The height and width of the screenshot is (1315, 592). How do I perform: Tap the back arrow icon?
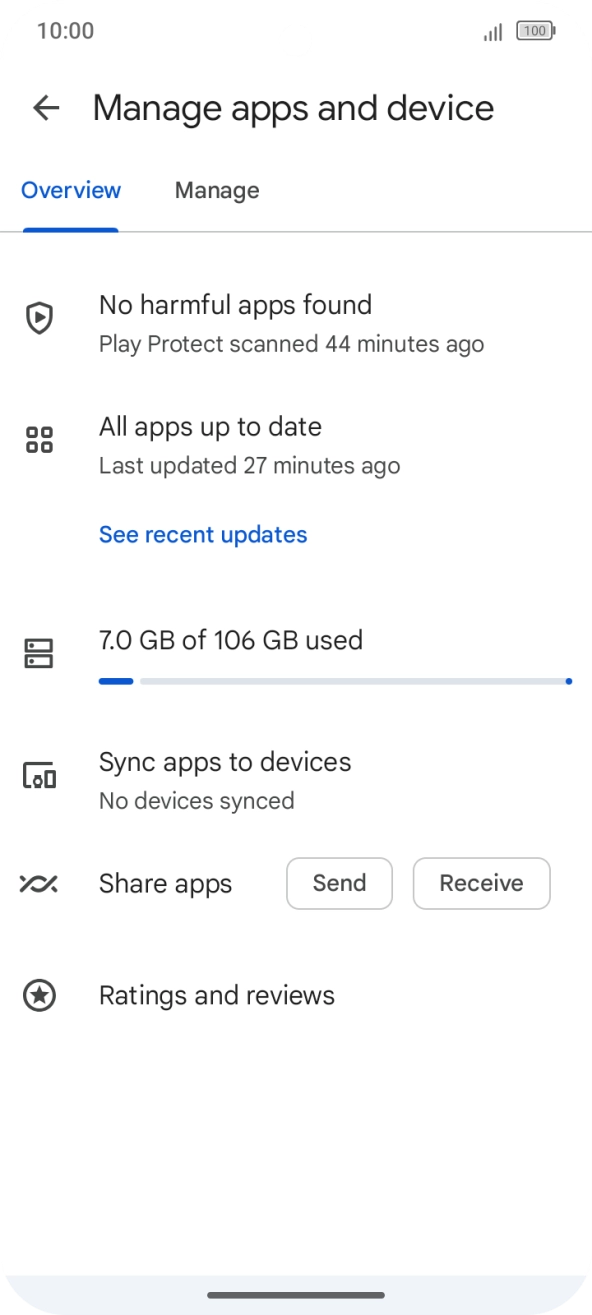pyautogui.click(x=46, y=108)
